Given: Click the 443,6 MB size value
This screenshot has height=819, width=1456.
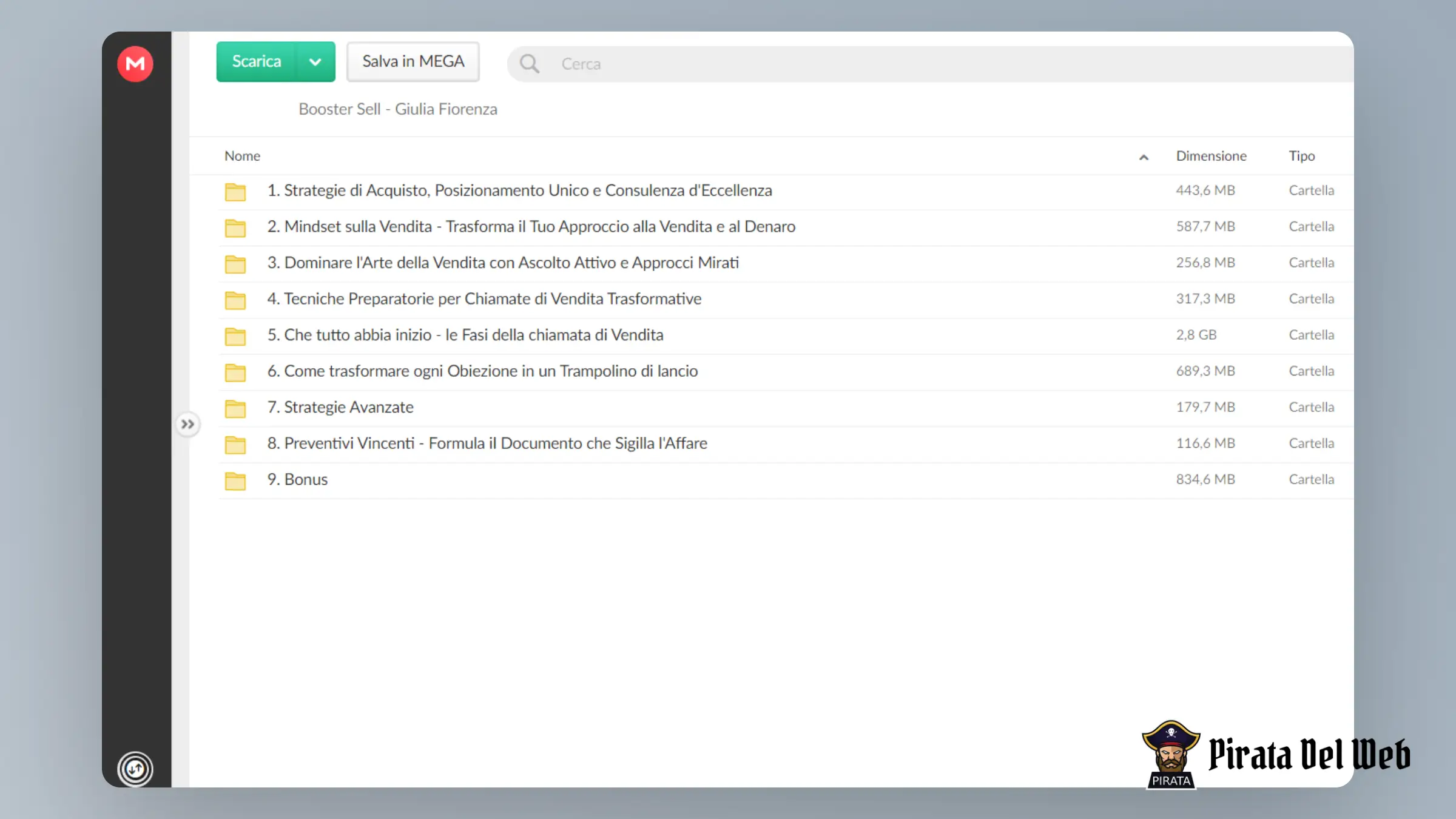Looking at the screenshot, I should click(x=1205, y=190).
